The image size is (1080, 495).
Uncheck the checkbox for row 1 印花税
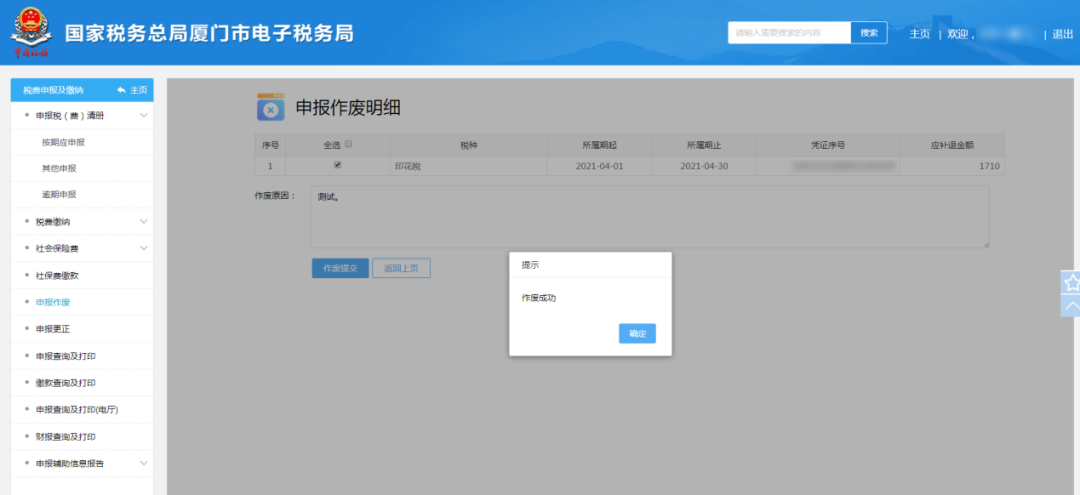tap(337, 165)
